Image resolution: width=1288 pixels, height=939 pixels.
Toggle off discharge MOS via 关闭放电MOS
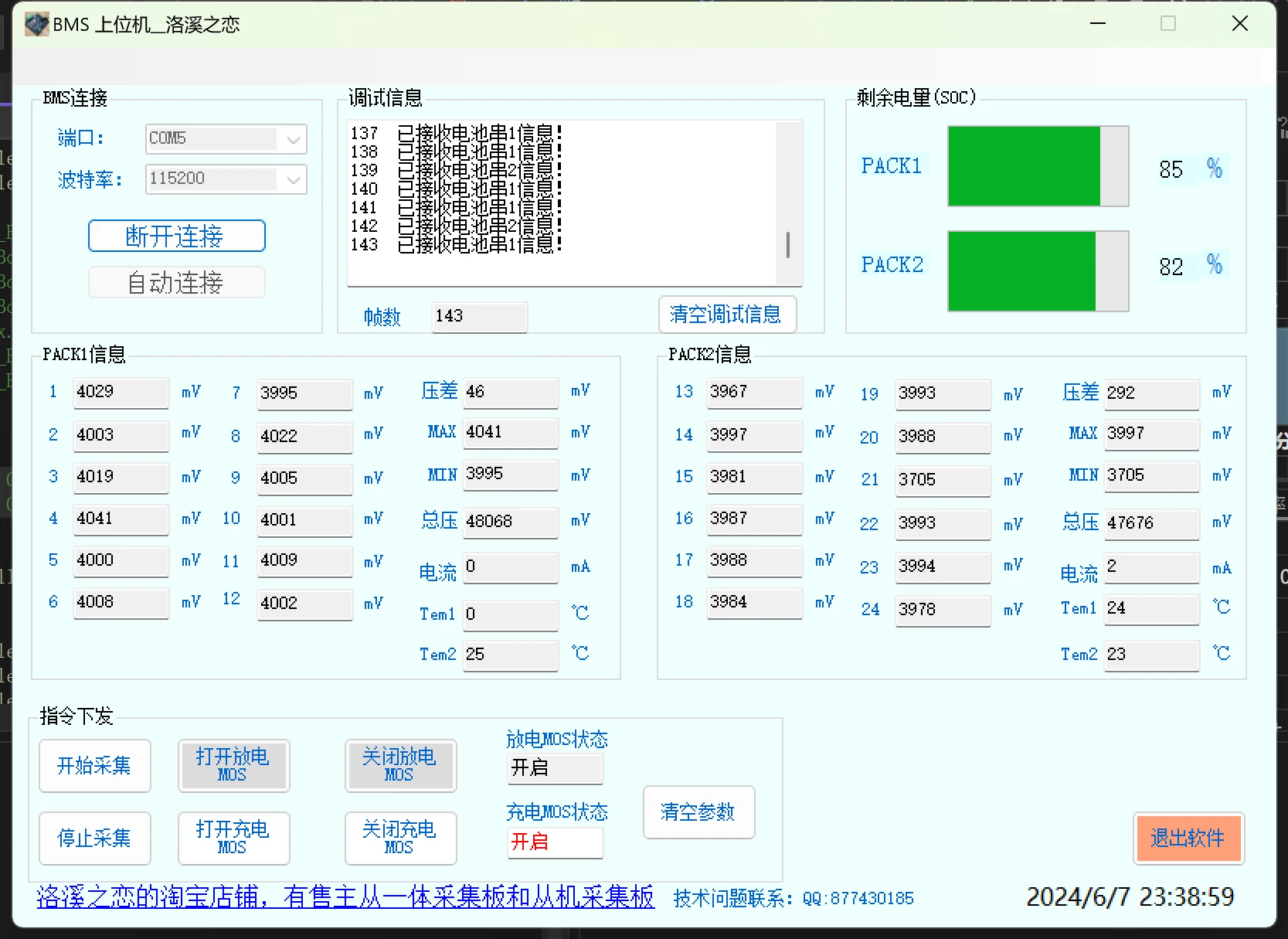click(x=400, y=766)
